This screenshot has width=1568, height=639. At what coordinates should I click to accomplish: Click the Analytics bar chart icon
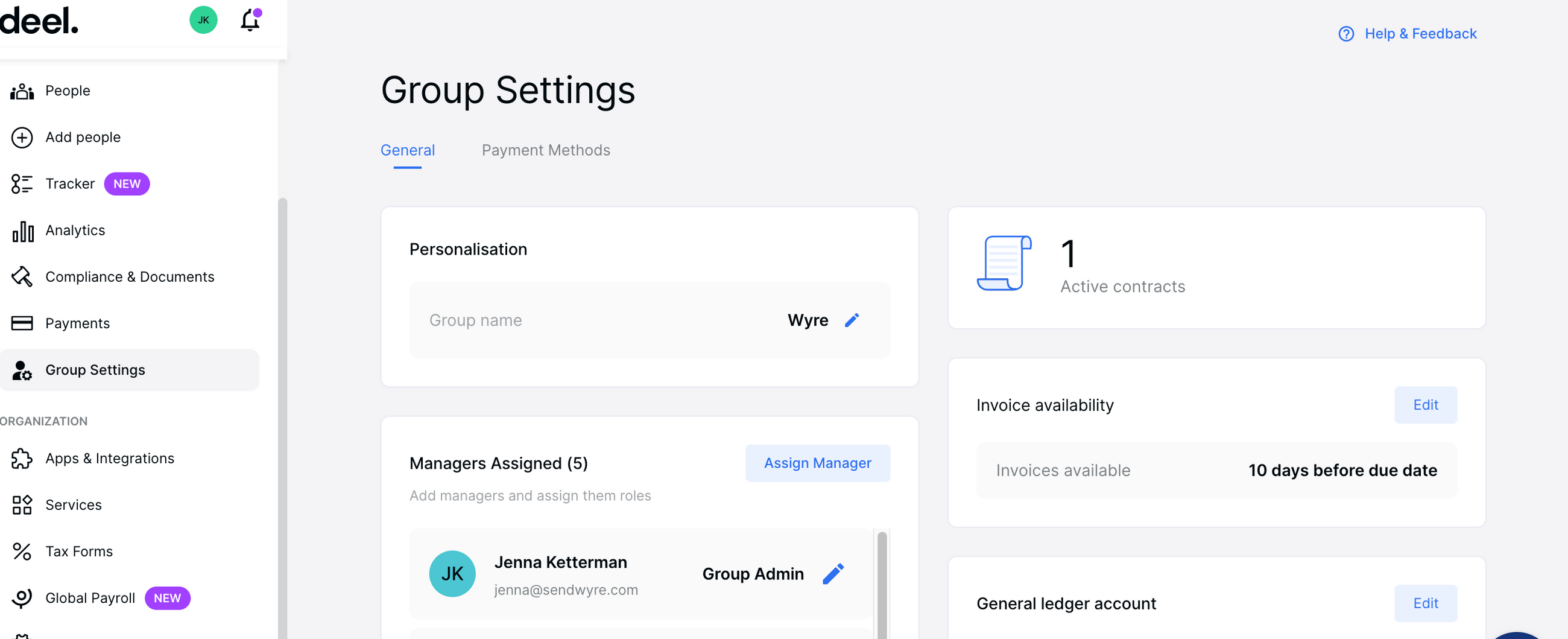pos(22,231)
